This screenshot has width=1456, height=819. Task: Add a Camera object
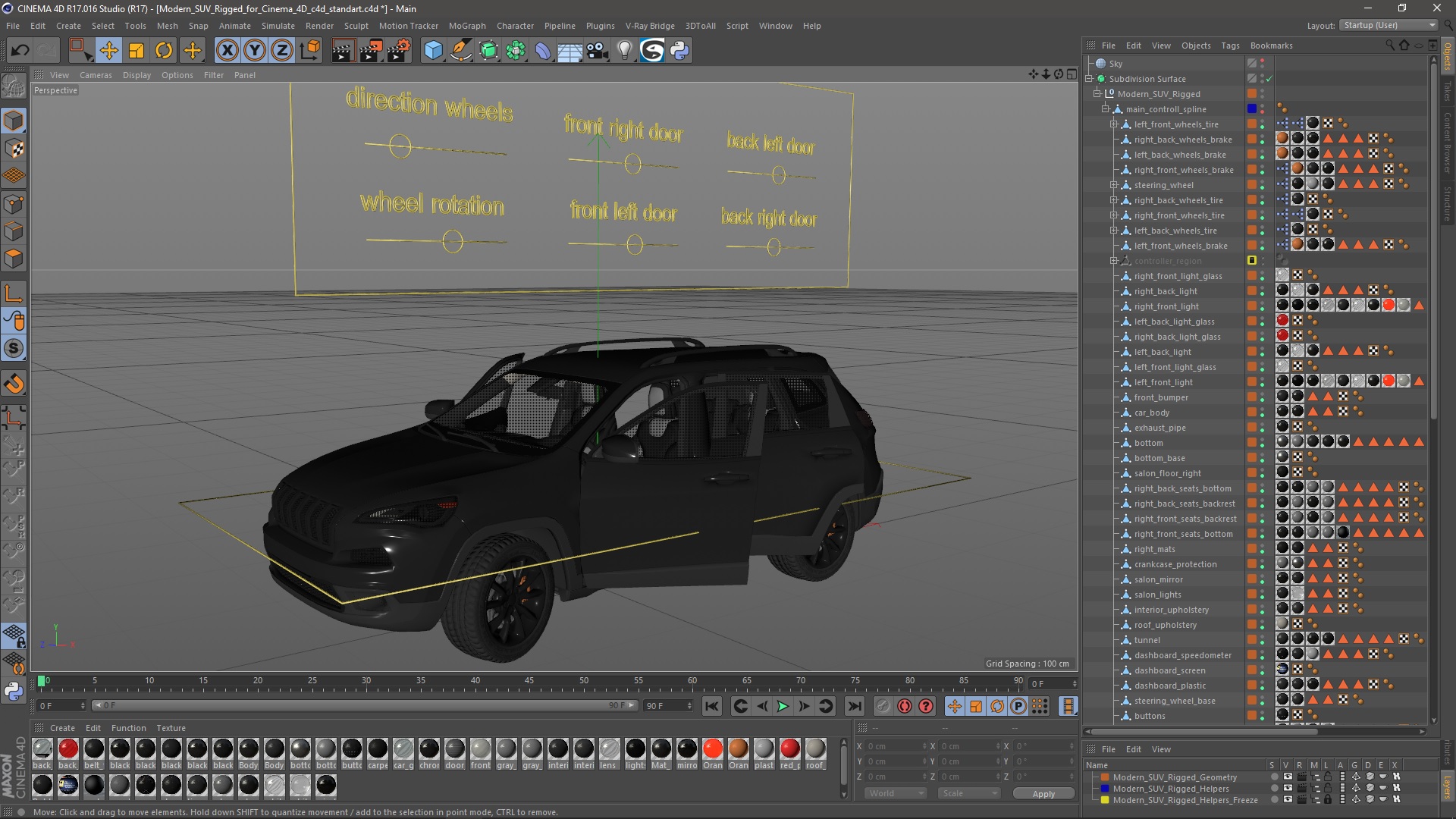click(598, 51)
